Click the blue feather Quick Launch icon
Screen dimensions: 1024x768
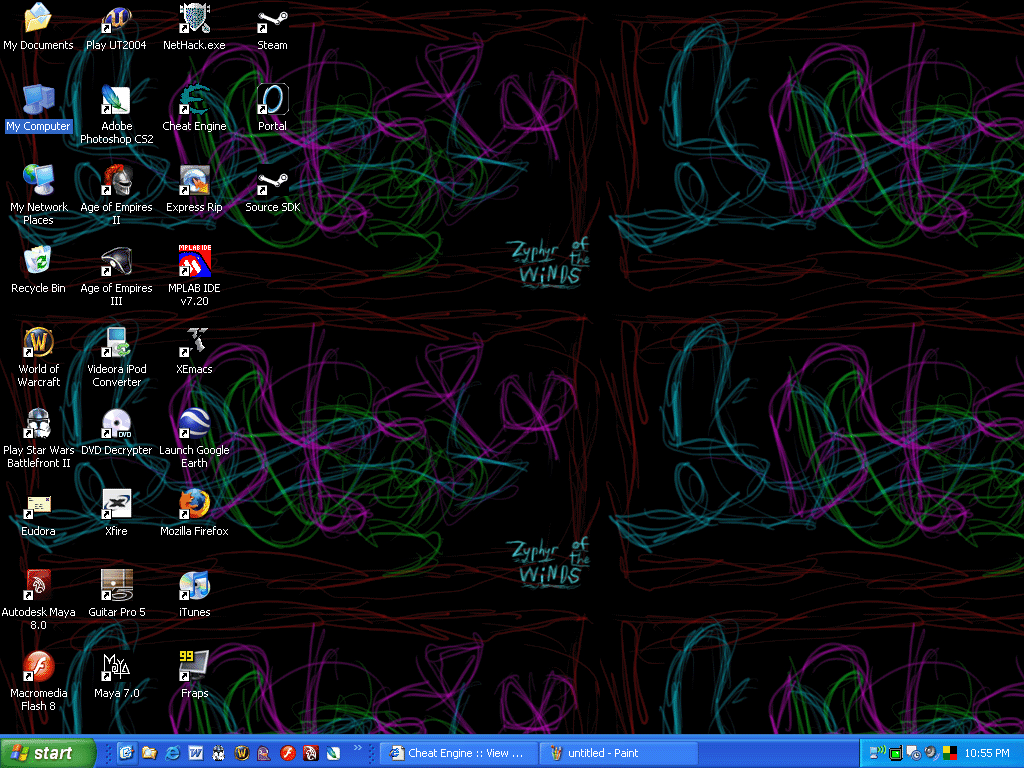pos(334,753)
